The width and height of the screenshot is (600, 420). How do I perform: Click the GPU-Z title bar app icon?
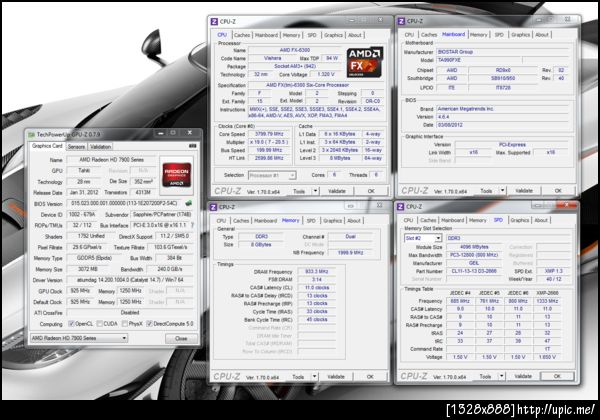tap(31, 134)
